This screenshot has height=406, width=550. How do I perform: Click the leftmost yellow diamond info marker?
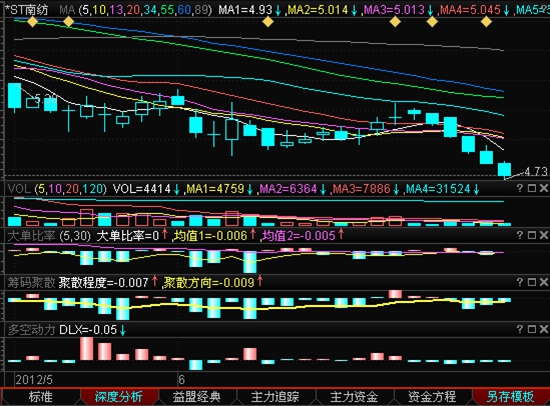click(x=32, y=22)
